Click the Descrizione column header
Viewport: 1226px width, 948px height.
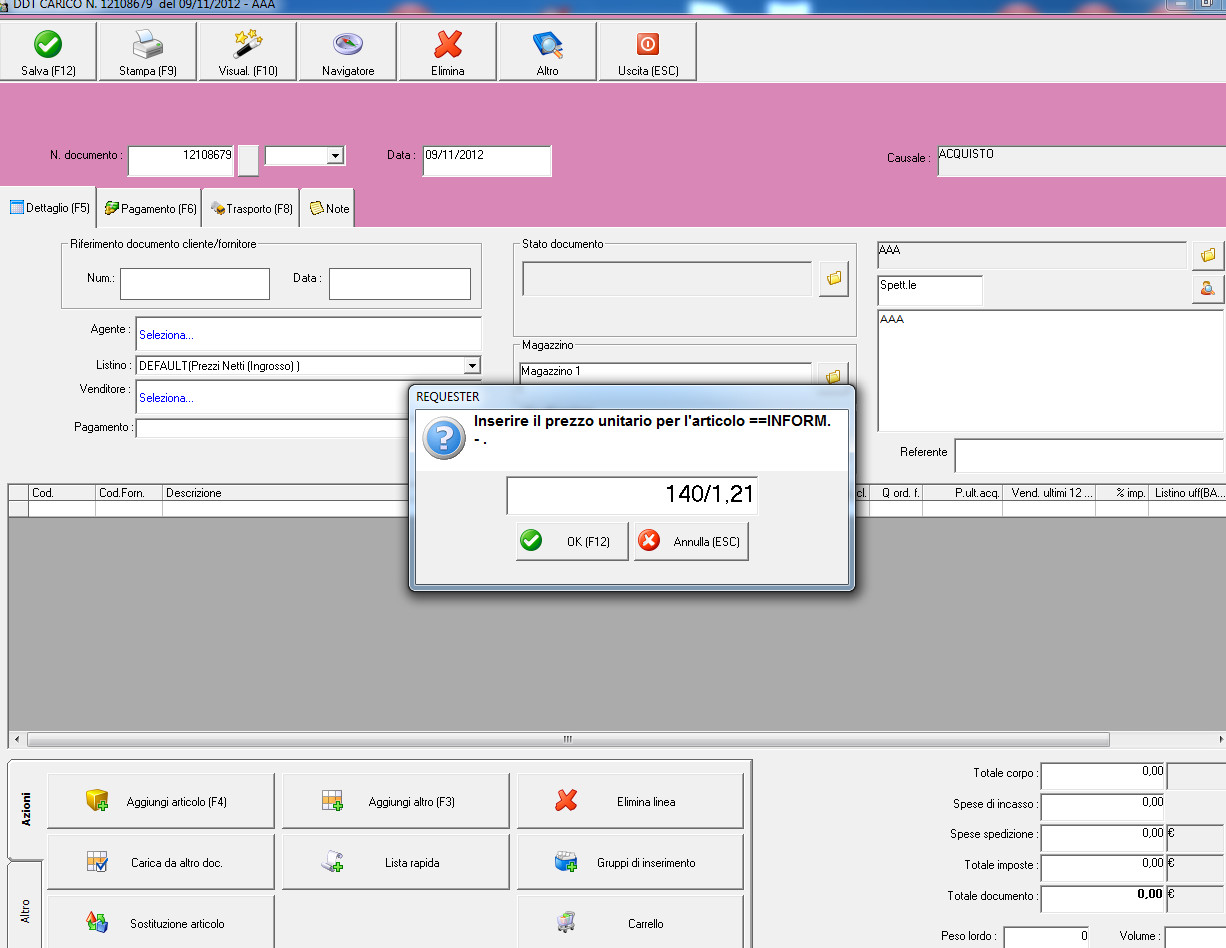[285, 493]
